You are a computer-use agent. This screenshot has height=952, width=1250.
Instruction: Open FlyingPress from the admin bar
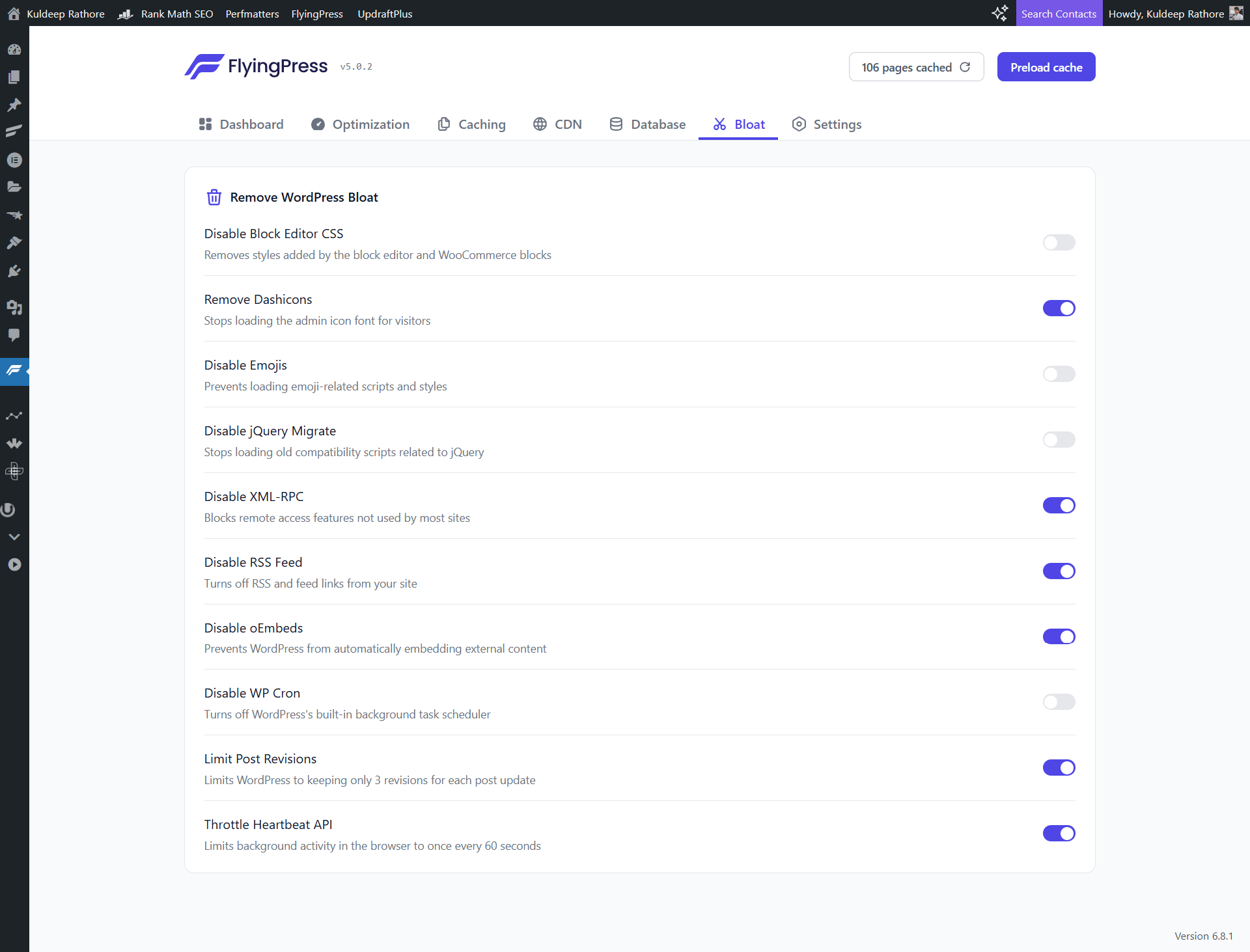[x=317, y=14]
